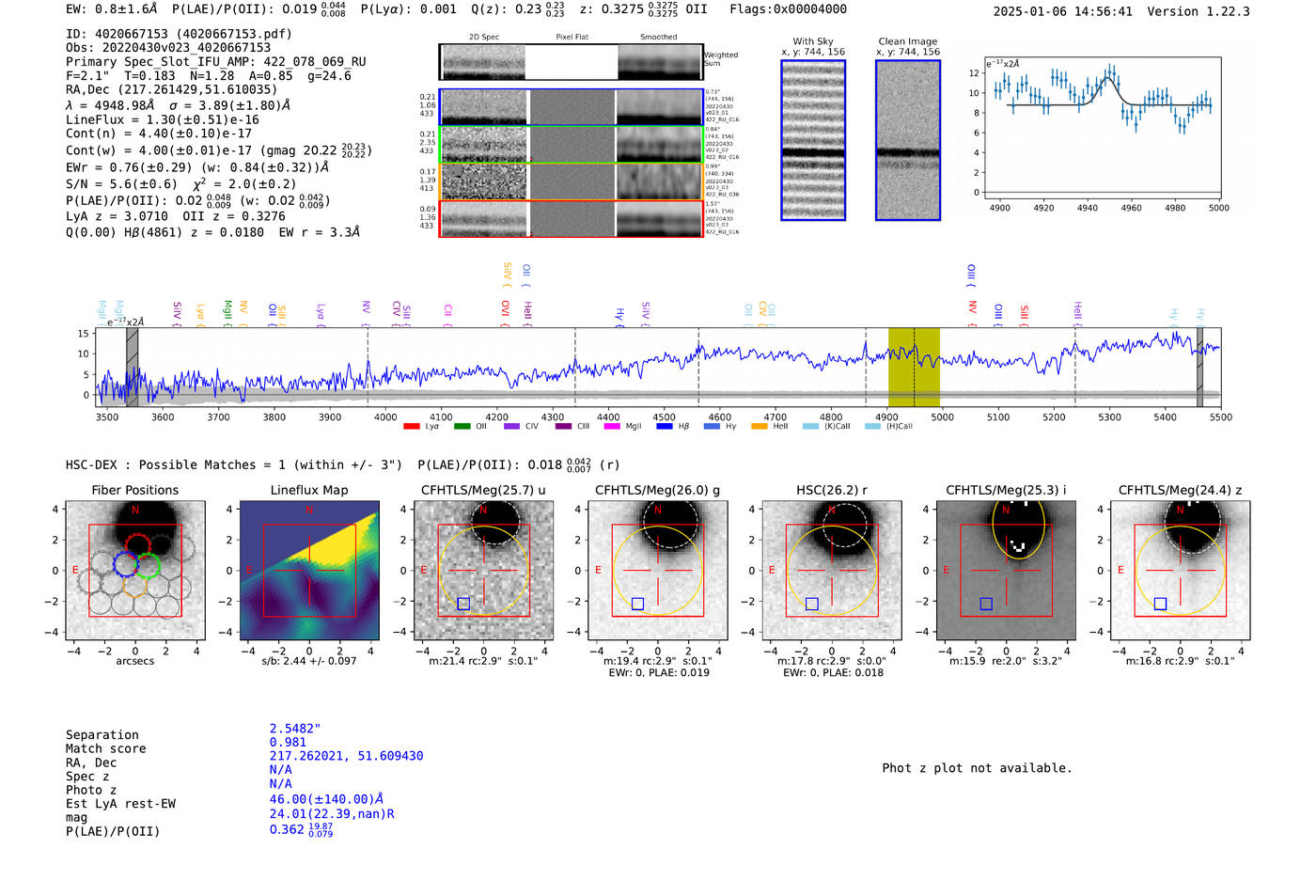Click the Gaussian emission line fit plot

pos(1103,128)
